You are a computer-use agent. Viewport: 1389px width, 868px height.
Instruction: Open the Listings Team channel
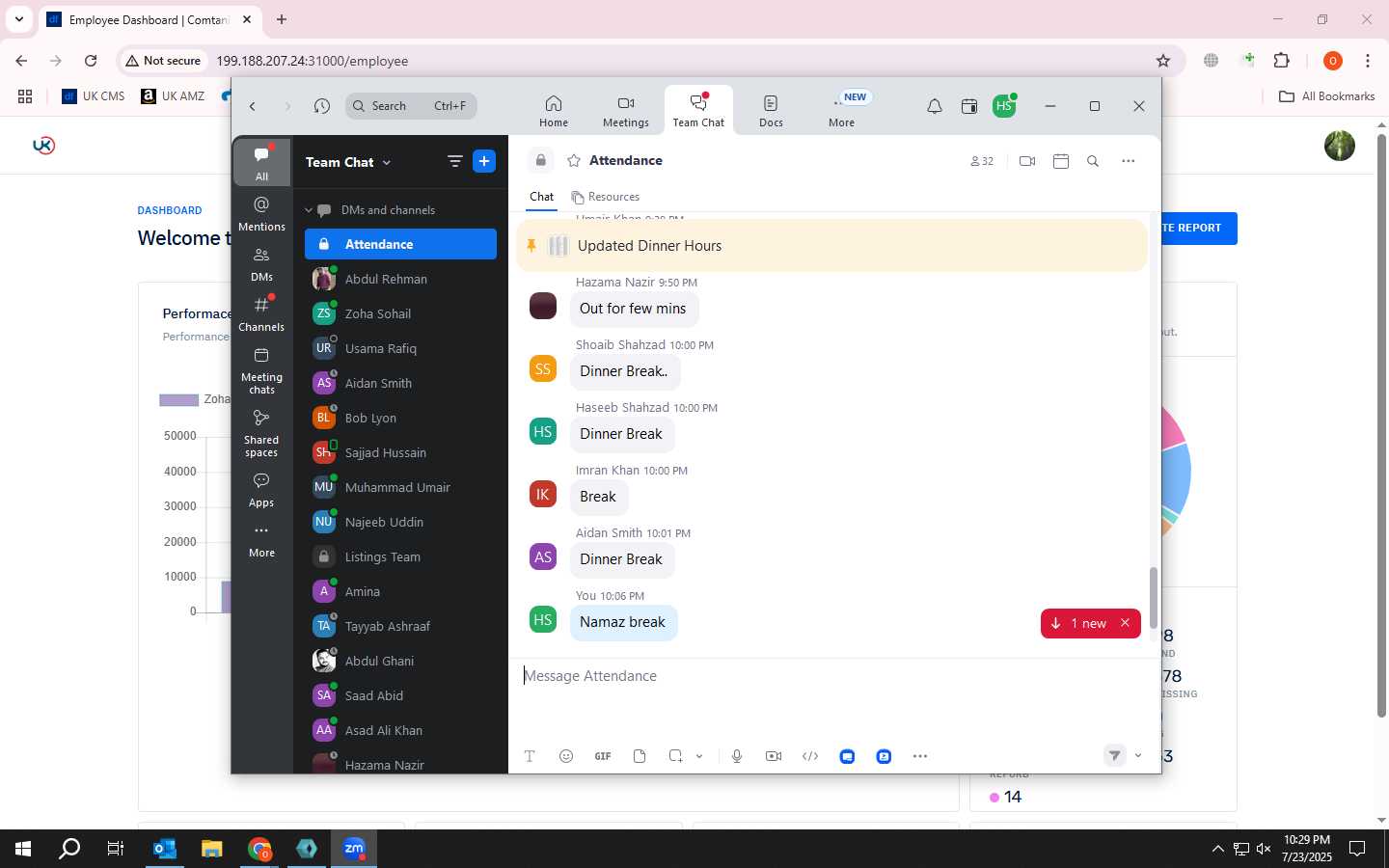click(x=400, y=556)
